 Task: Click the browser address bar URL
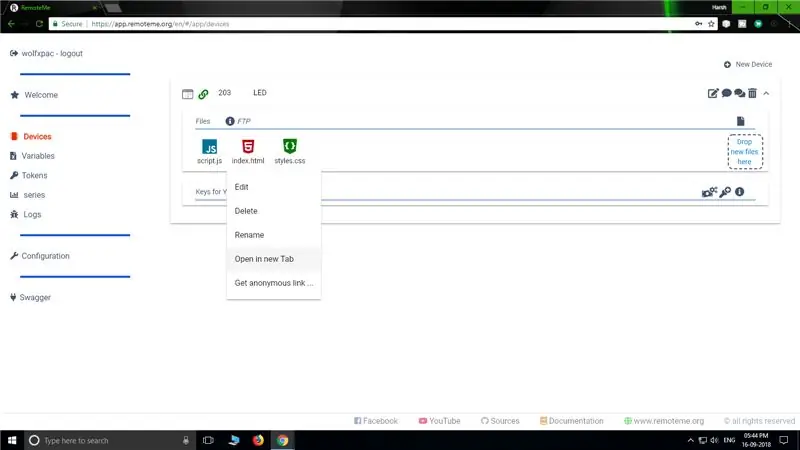click(160, 24)
